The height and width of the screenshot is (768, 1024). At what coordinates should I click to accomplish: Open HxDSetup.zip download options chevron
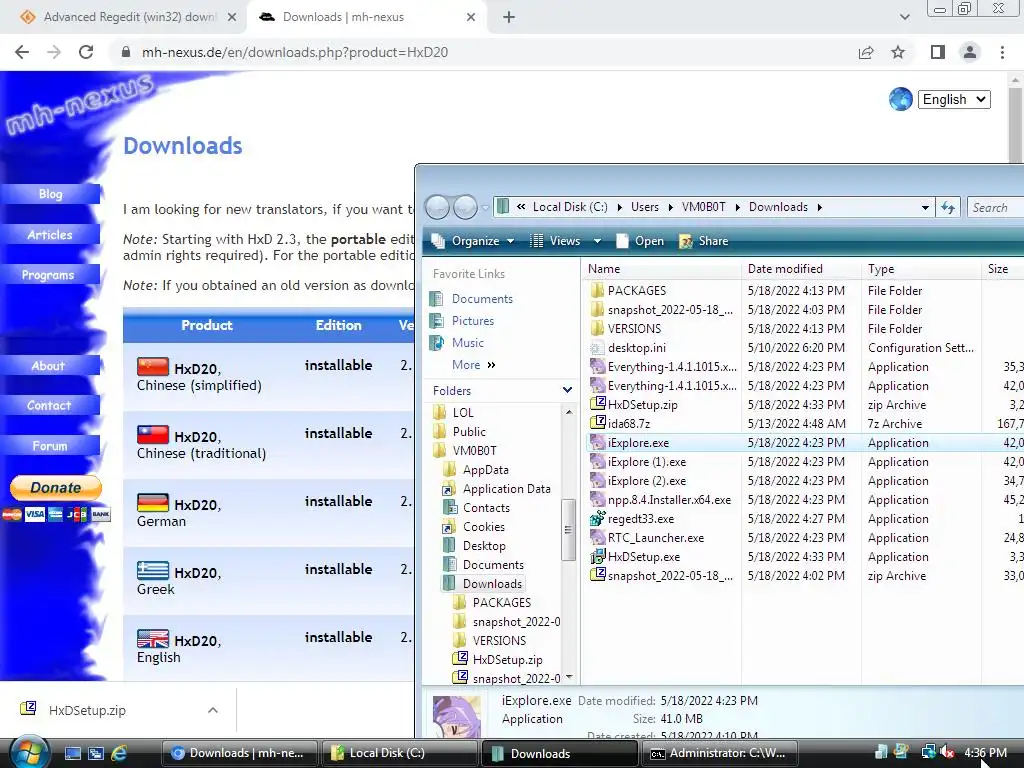point(213,710)
